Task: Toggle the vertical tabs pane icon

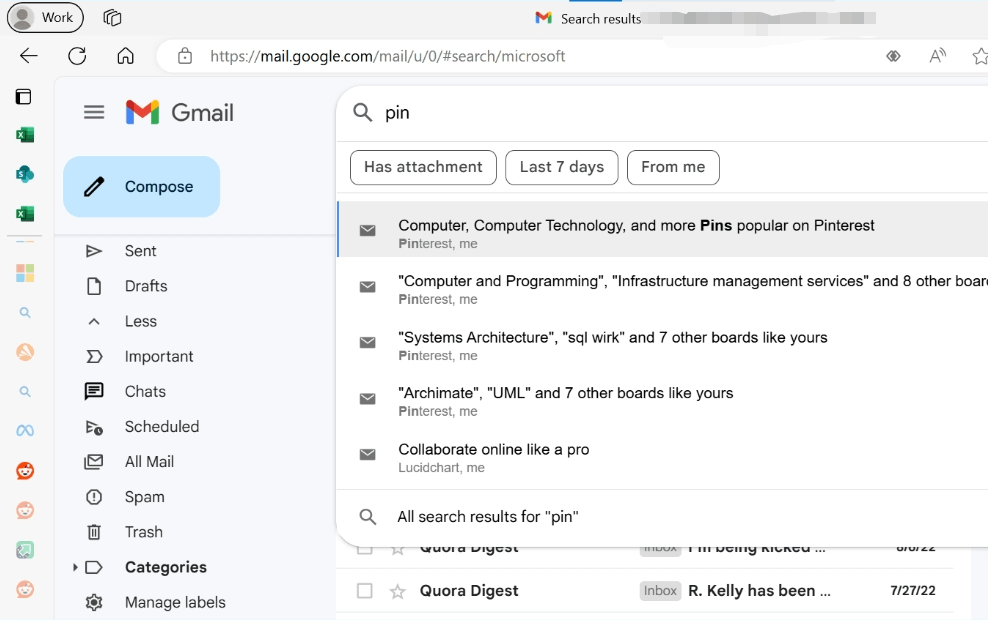Action: point(23,96)
